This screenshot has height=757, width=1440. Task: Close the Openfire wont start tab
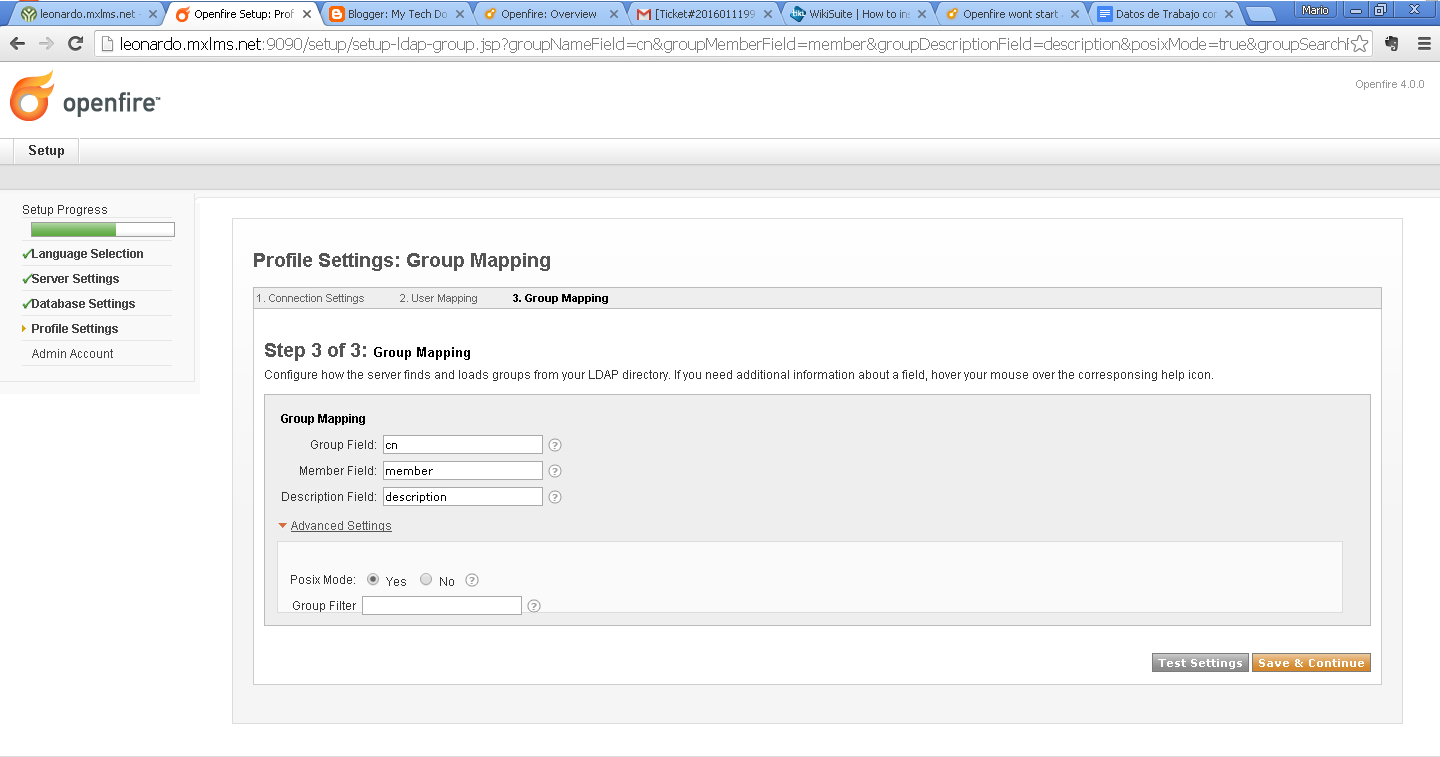pyautogui.click(x=1074, y=14)
